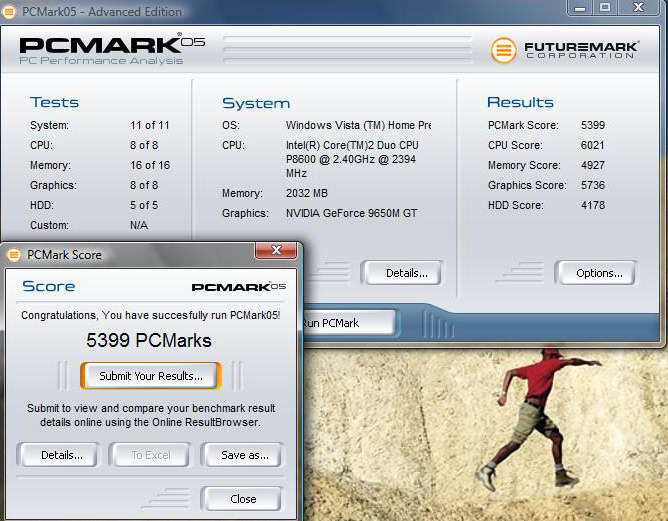Click the System tests count 11 of 11
The image size is (668, 521).
pyautogui.click(x=150, y=125)
